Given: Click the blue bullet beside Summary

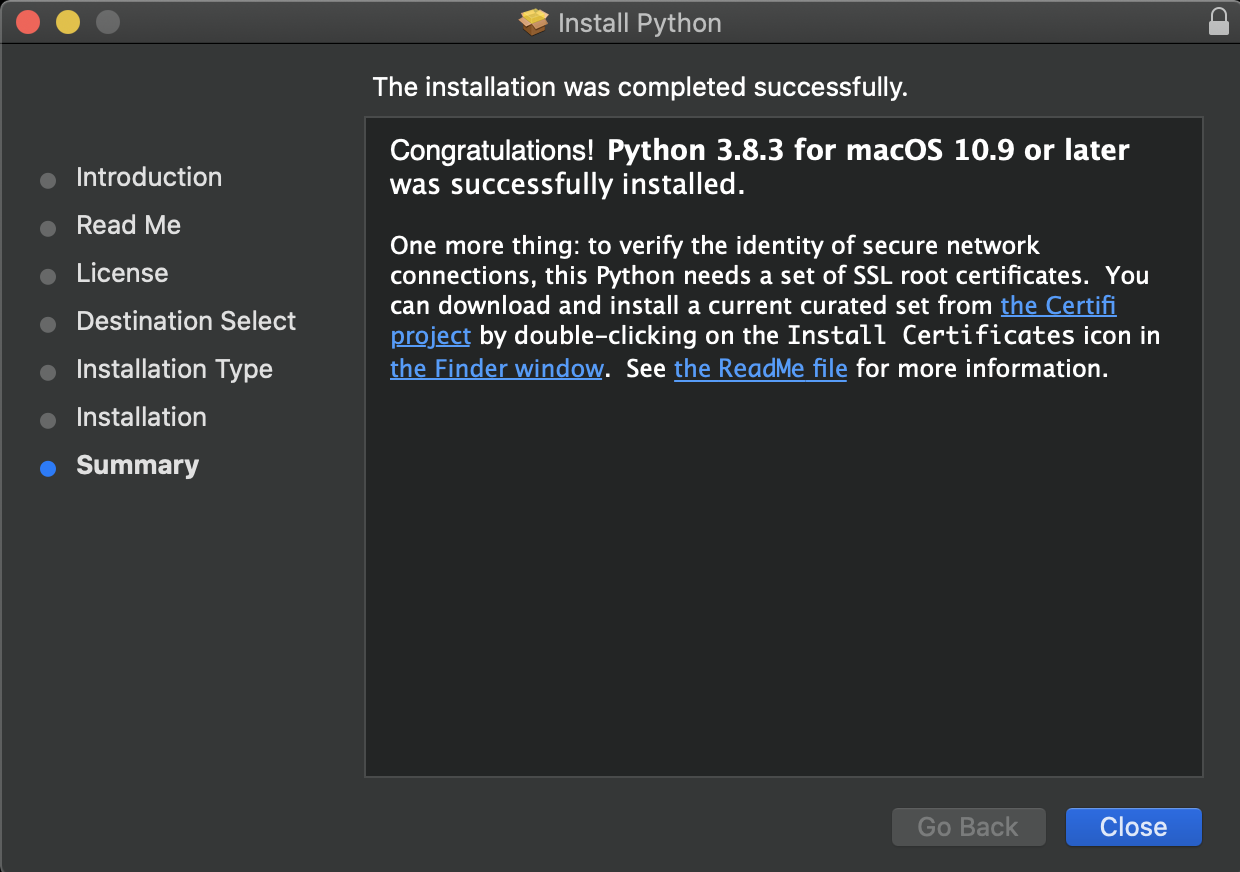Looking at the screenshot, I should click(48, 468).
